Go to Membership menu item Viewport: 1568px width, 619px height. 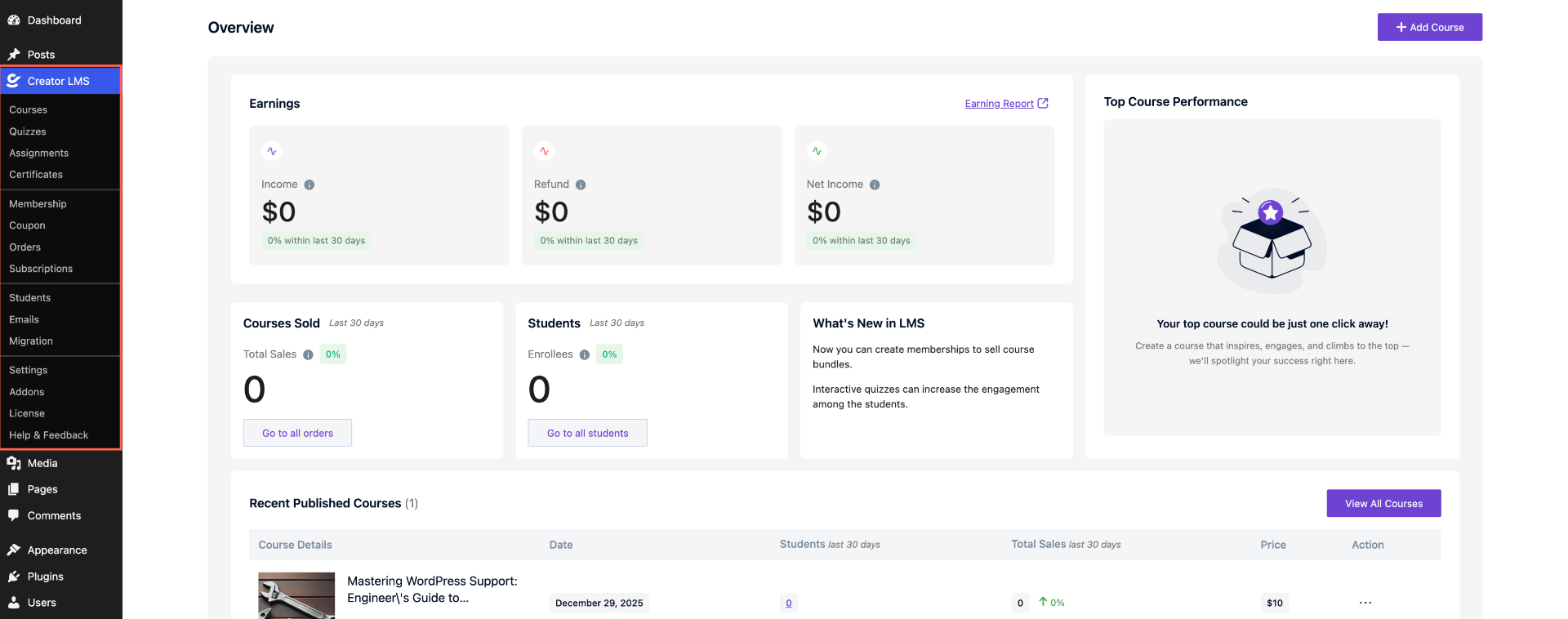pyautogui.click(x=38, y=204)
